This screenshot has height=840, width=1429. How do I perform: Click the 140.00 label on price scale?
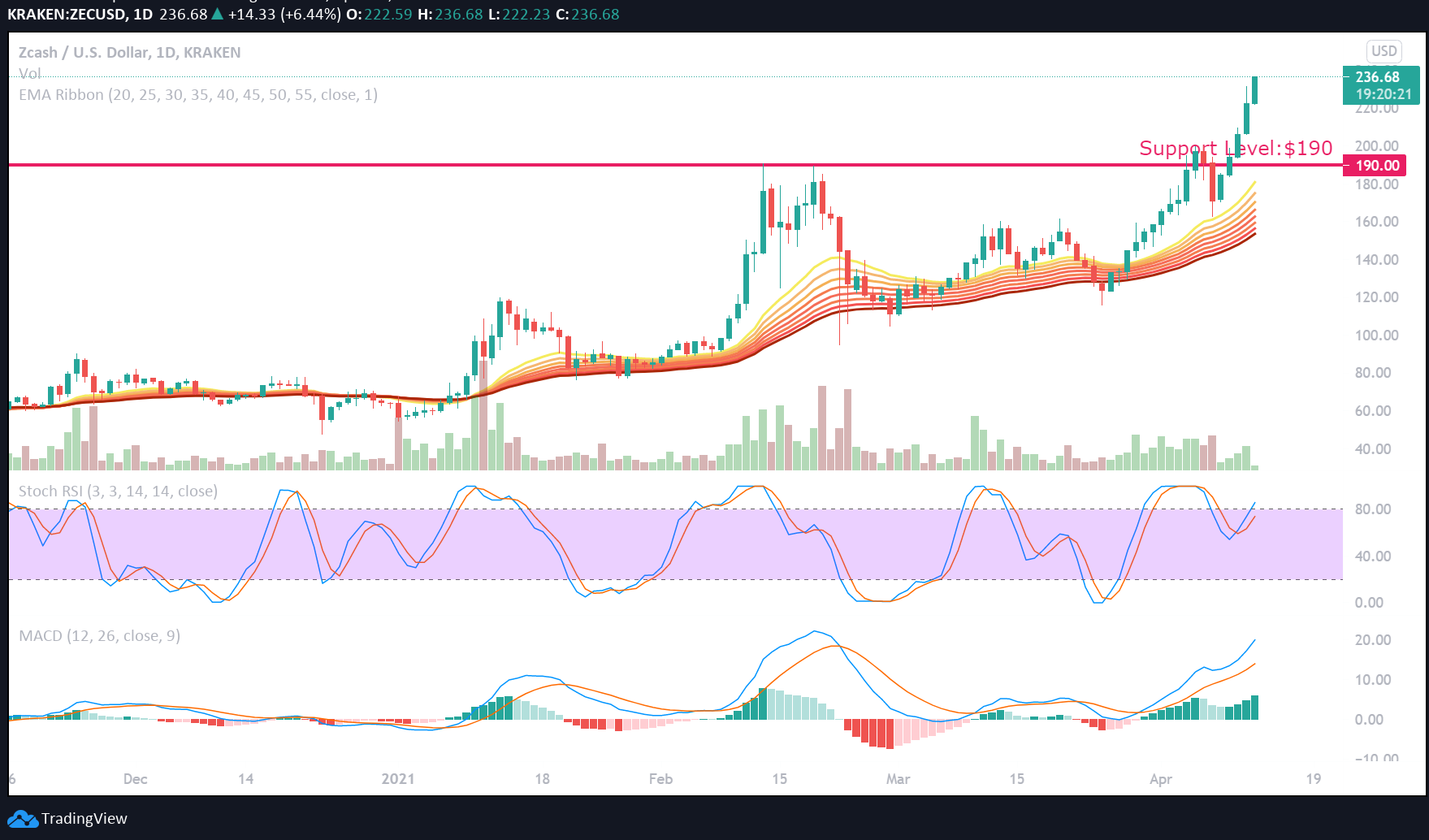pos(1376,260)
